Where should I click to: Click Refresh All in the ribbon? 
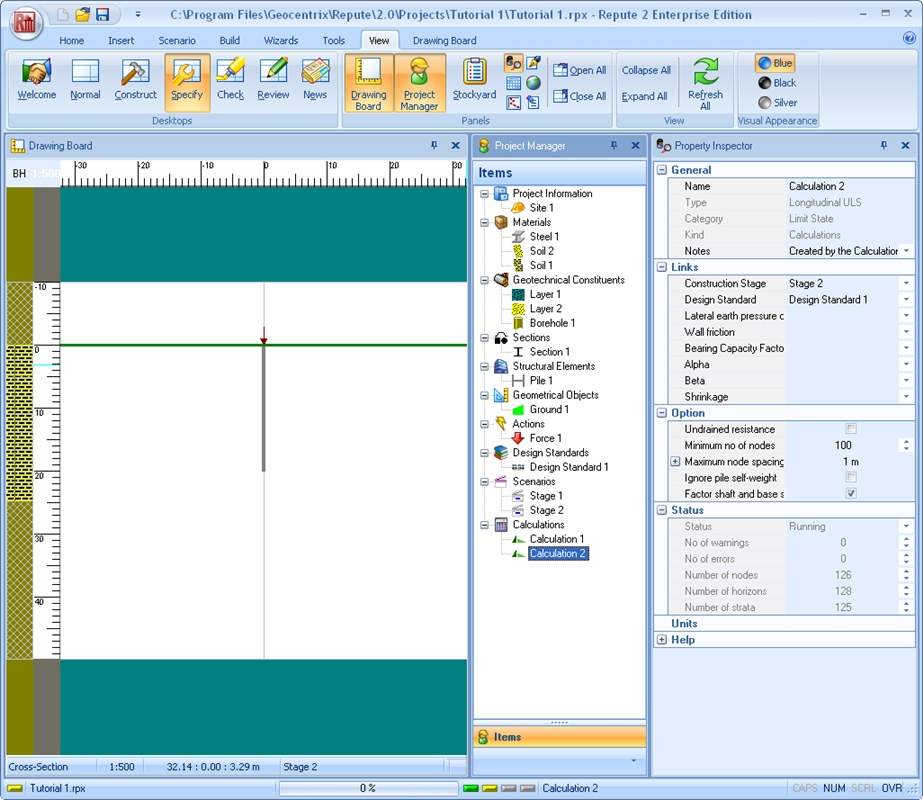pyautogui.click(x=705, y=83)
